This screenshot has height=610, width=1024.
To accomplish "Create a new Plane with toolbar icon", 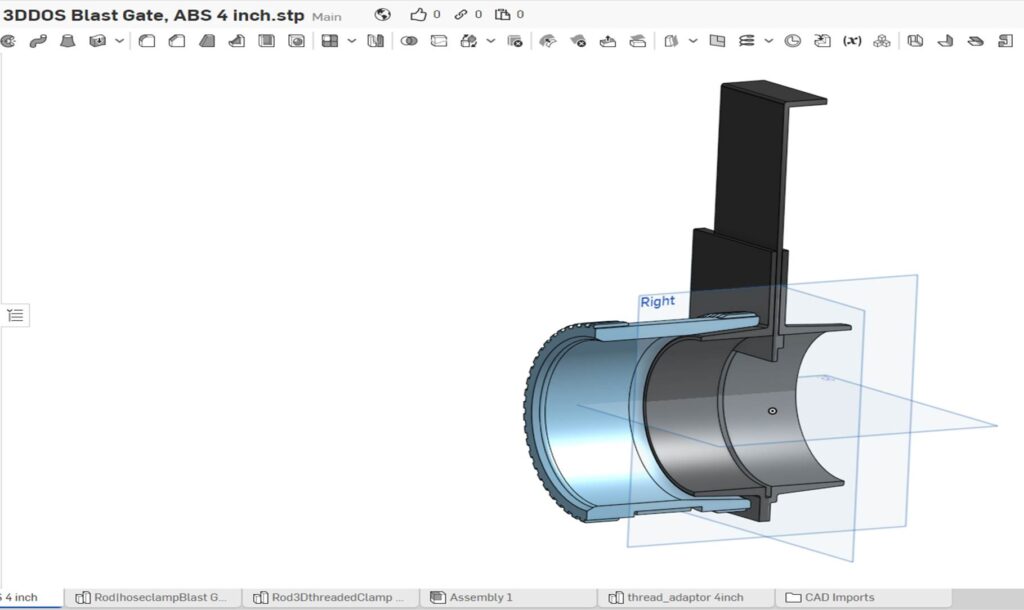I will tap(717, 41).
